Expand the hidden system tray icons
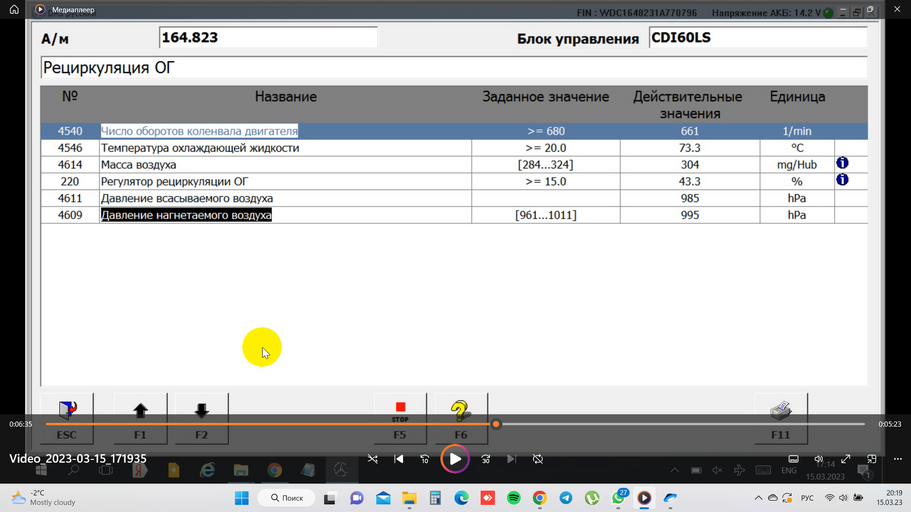Screen dimensions: 911x512 [758, 498]
